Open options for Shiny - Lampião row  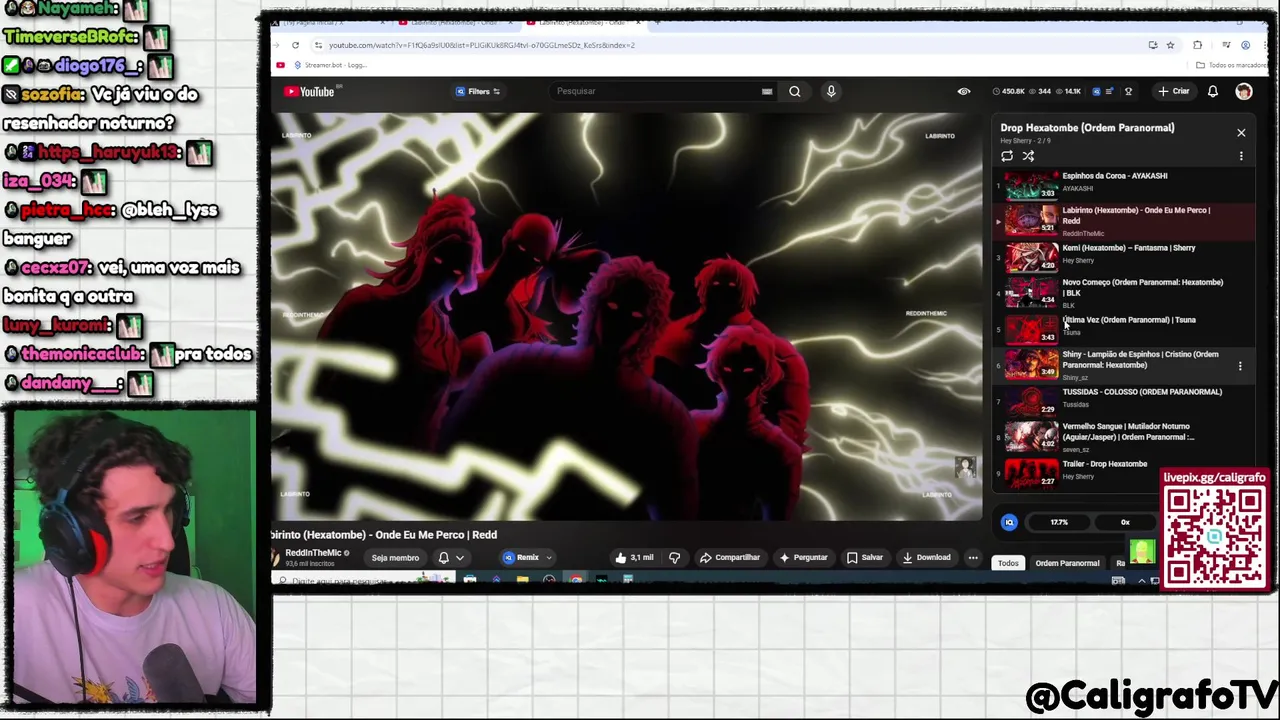click(1240, 366)
